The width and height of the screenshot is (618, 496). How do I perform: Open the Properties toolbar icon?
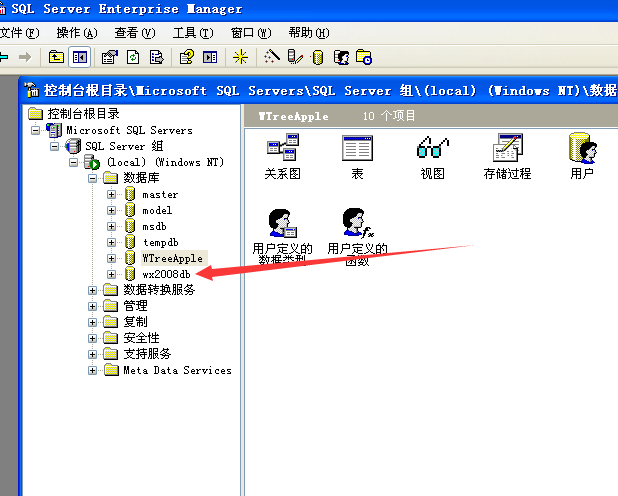pyautogui.click(x=110, y=57)
